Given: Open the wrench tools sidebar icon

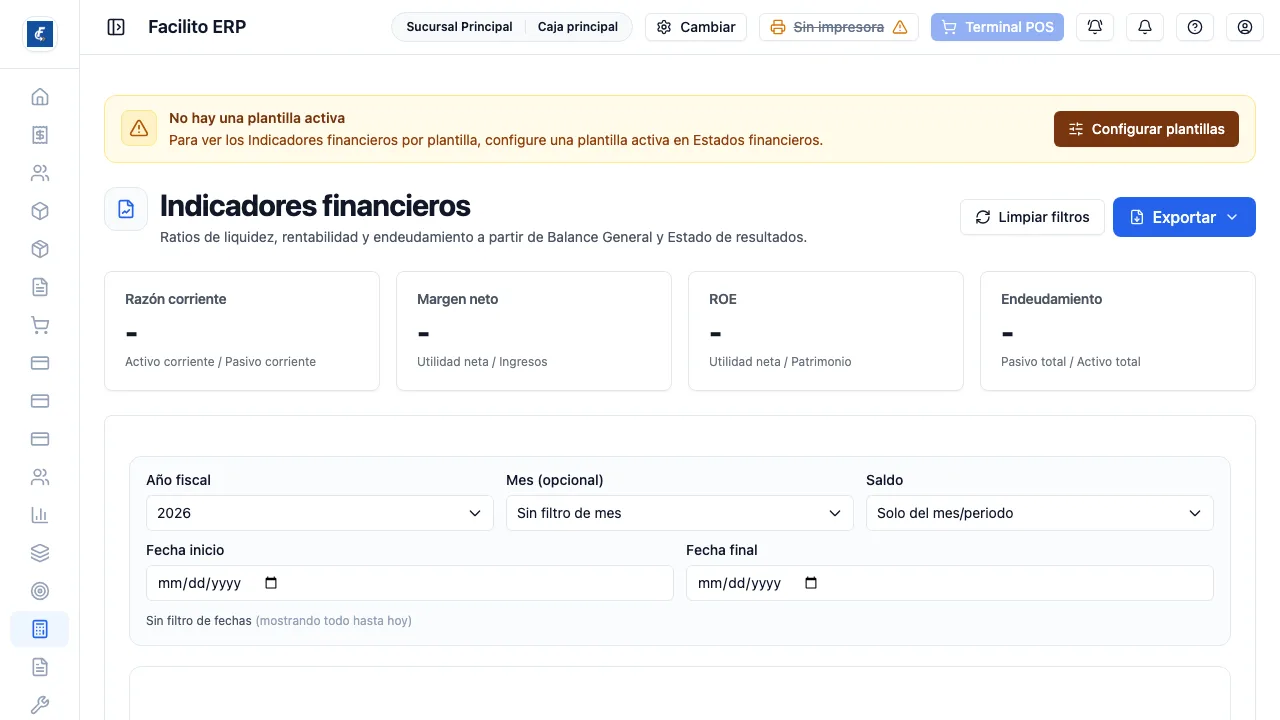Looking at the screenshot, I should (x=40, y=705).
